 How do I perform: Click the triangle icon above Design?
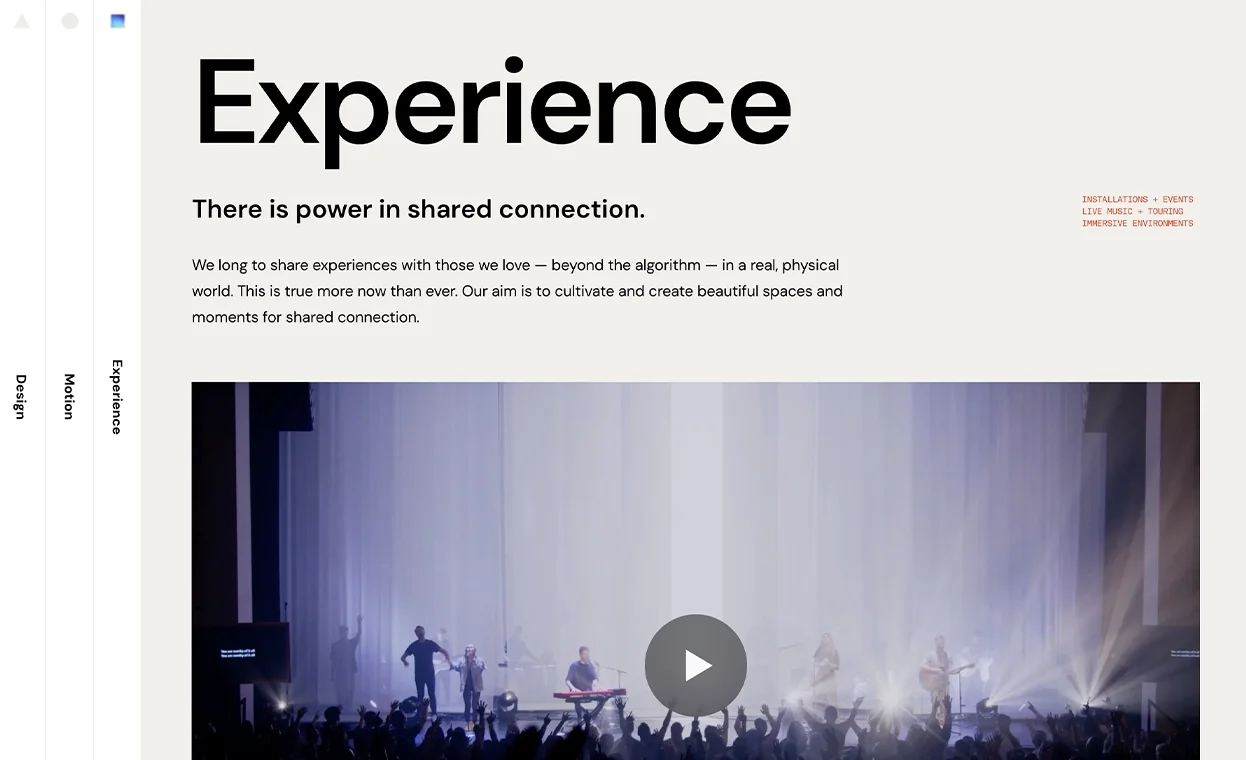point(22,21)
